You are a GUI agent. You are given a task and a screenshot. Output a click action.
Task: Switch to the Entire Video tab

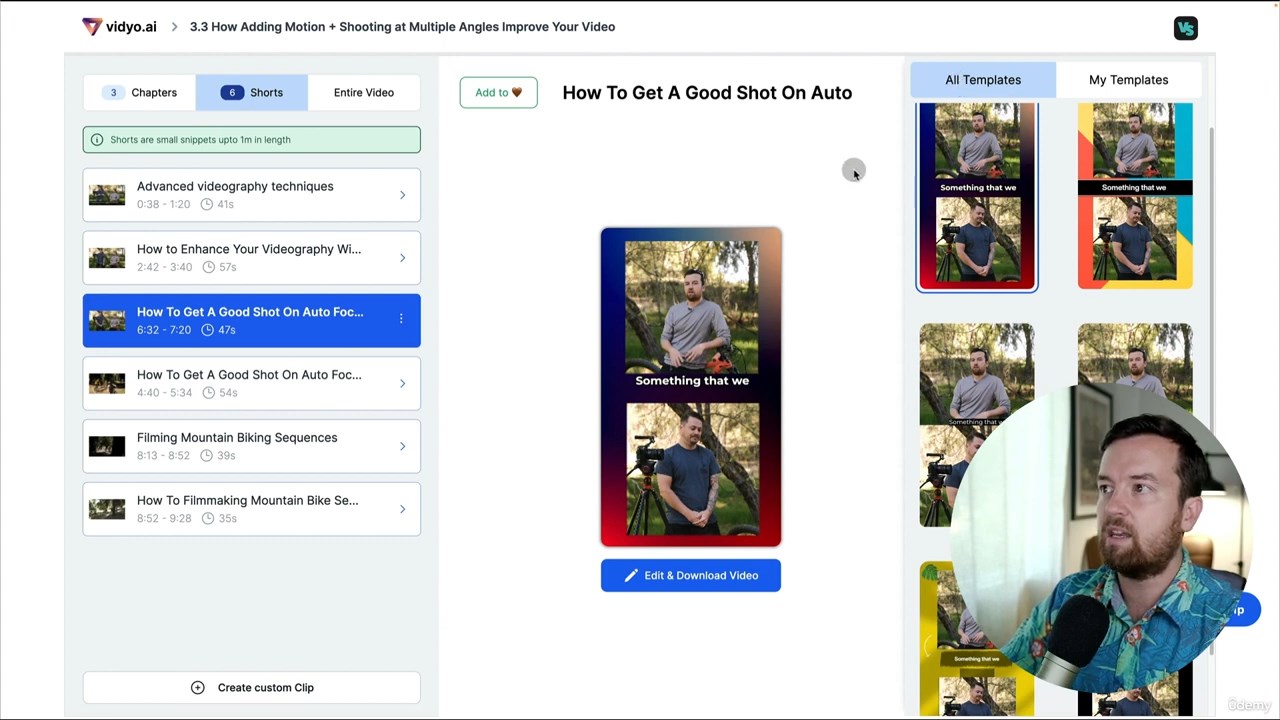363,93
